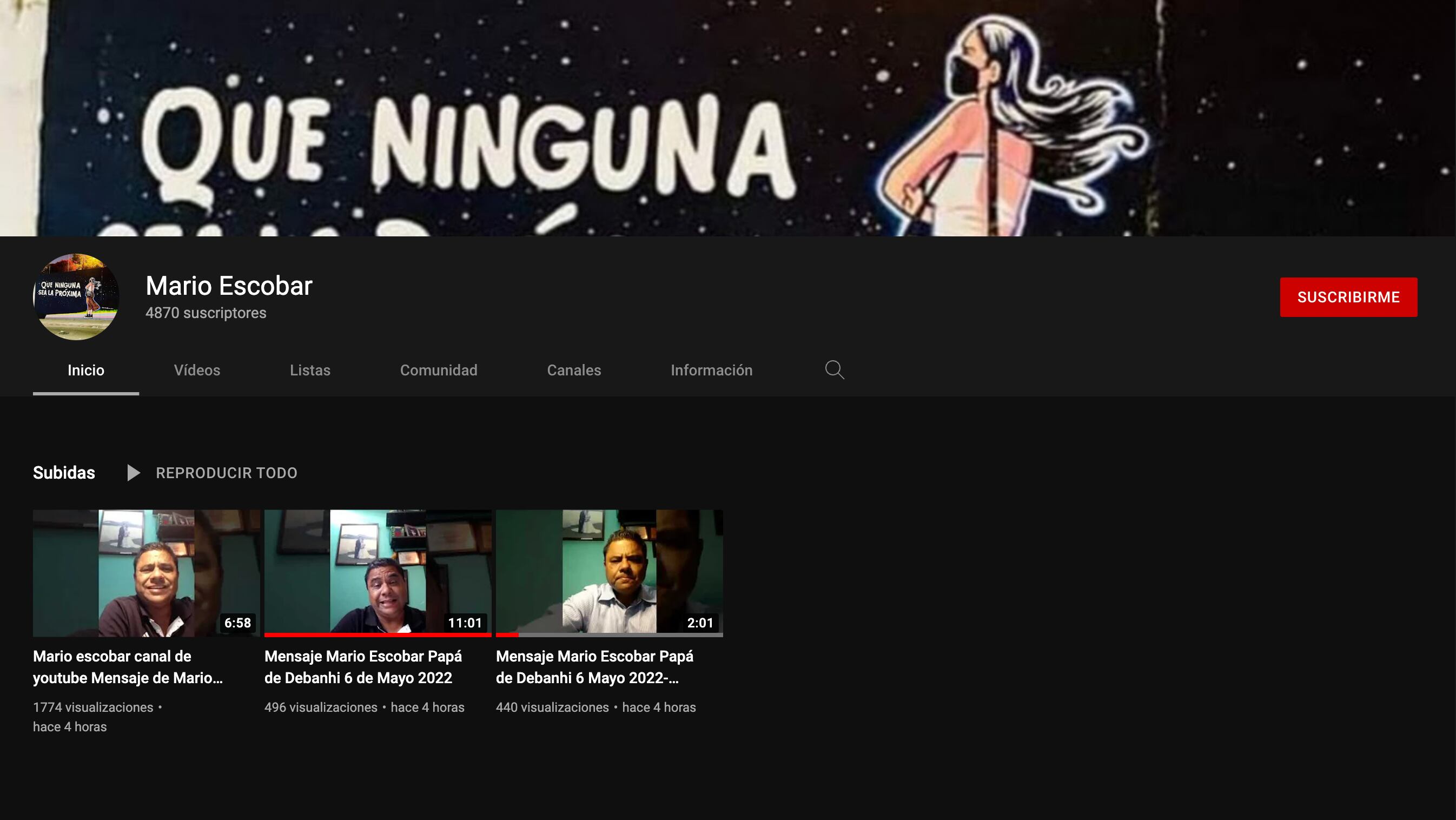Click the Reproducir Todo link
The height and width of the screenshot is (820, 1456).
226,473
